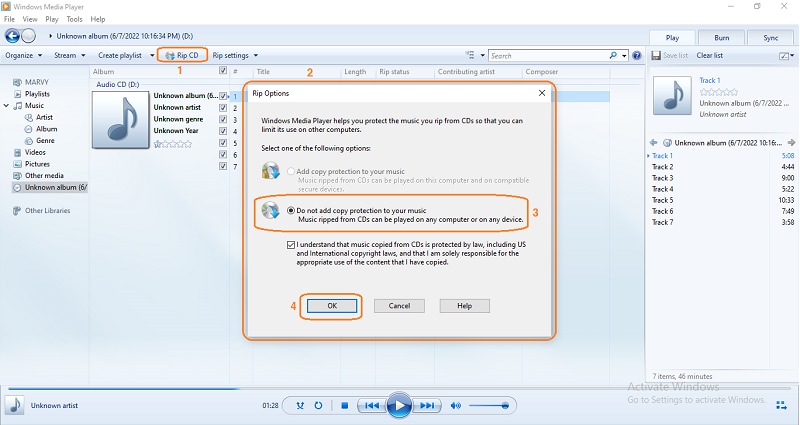This screenshot has height=425, width=800.
Task: Uncheck the checkbox for track 3
Action: pyautogui.click(x=223, y=119)
